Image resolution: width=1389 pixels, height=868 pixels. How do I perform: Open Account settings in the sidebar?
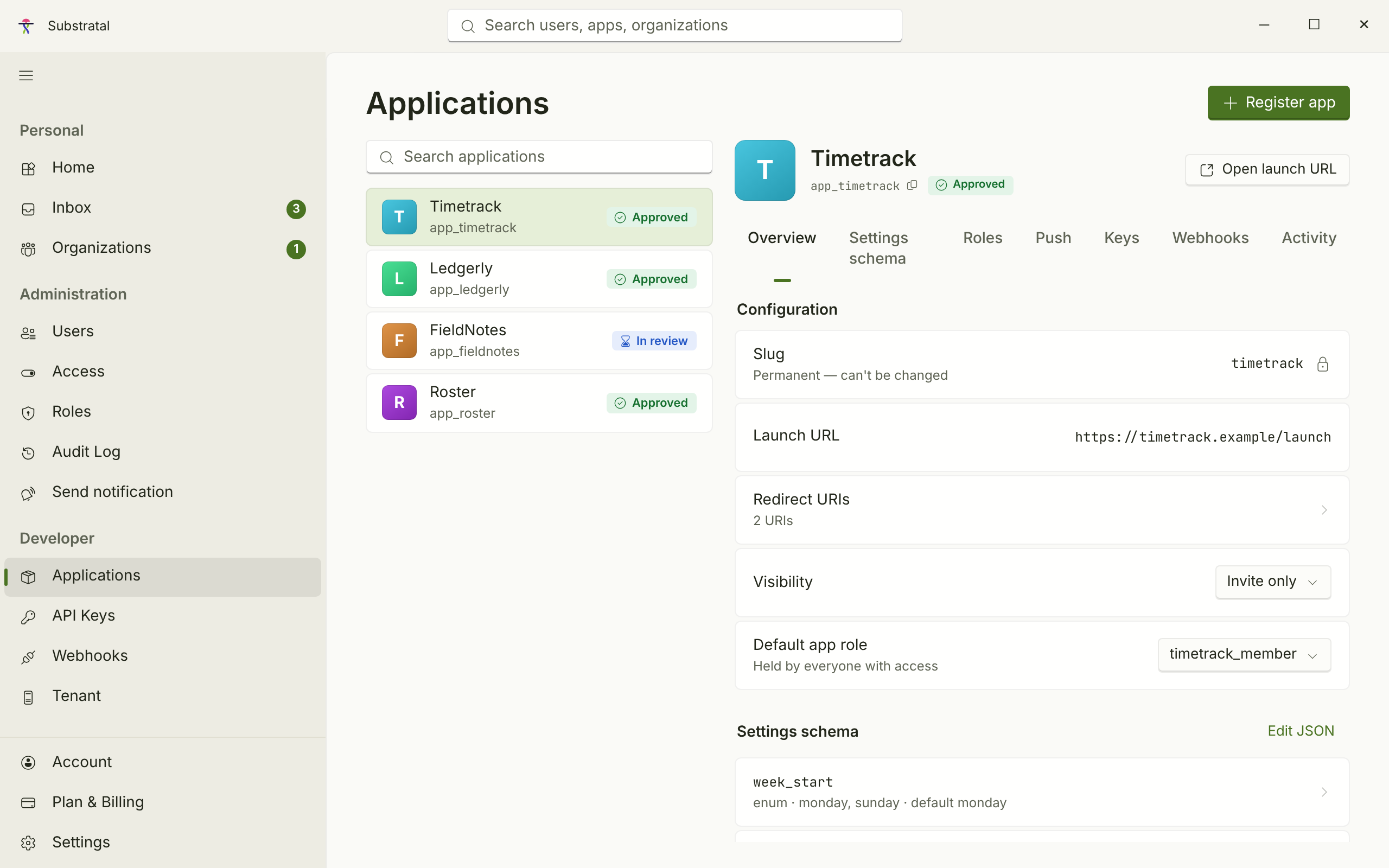pyautogui.click(x=162, y=762)
